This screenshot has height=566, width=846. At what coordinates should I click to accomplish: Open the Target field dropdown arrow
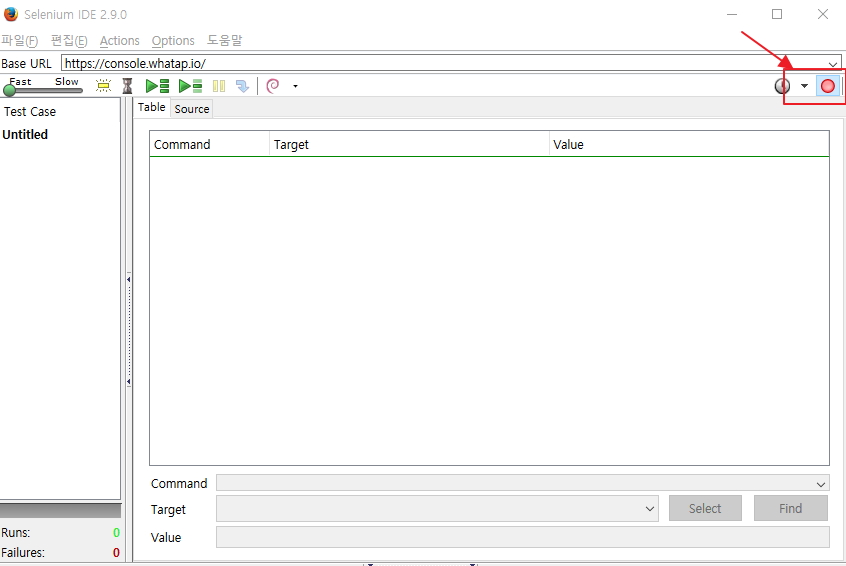pyautogui.click(x=650, y=509)
